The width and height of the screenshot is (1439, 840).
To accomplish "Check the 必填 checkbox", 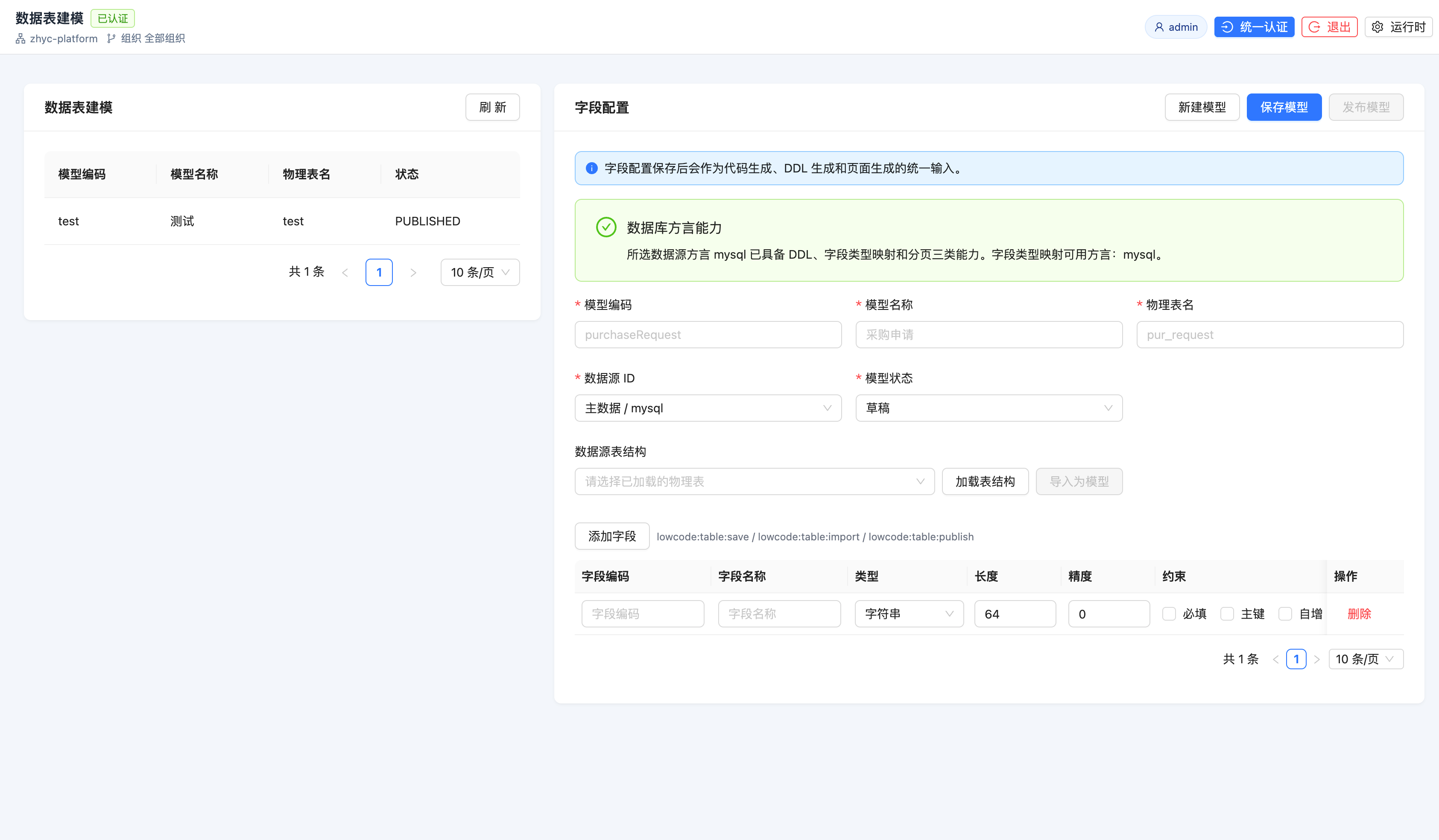I will click(x=1169, y=613).
